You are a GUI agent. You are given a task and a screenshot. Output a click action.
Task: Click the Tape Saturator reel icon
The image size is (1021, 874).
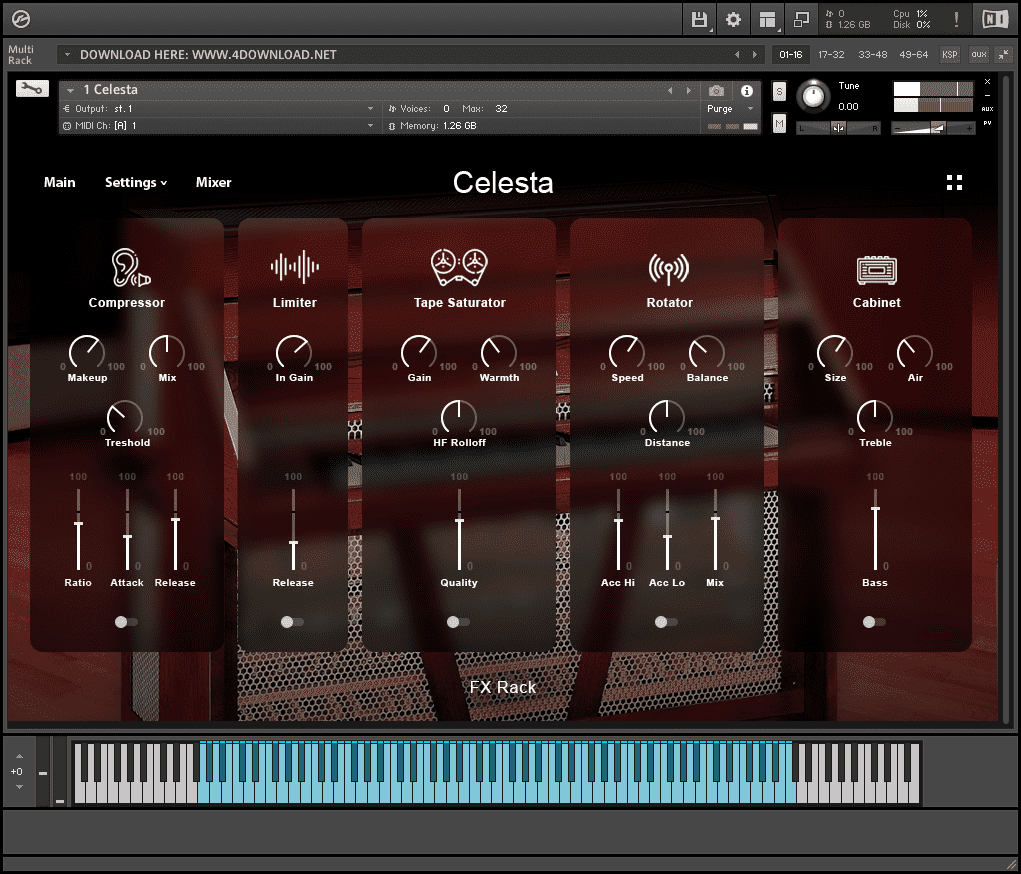pos(459,267)
